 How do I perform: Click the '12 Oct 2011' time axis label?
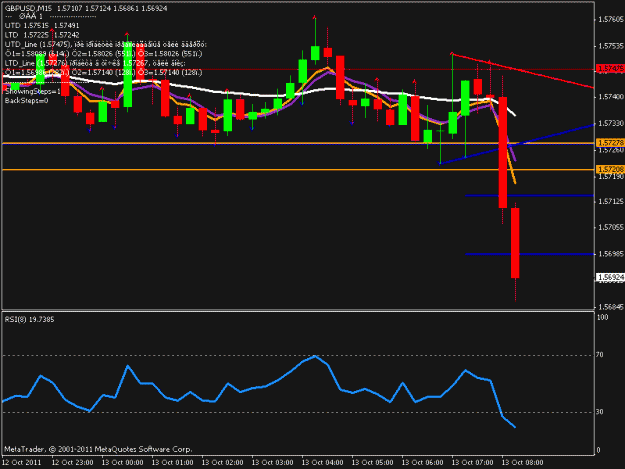(22, 463)
